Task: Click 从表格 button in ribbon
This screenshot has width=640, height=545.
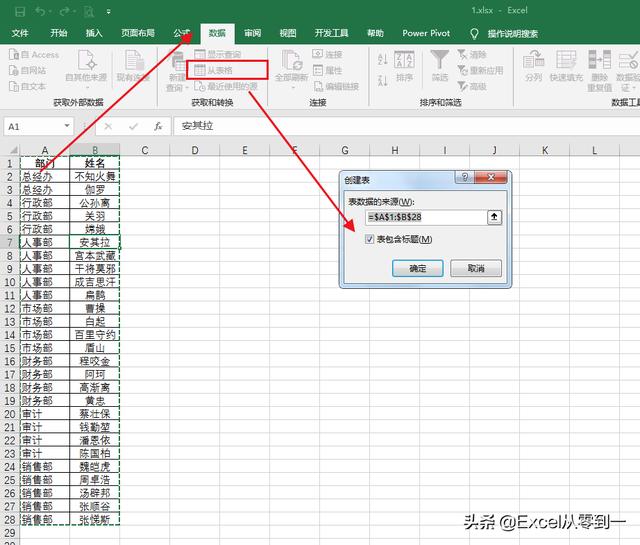Action: pyautogui.click(x=214, y=70)
